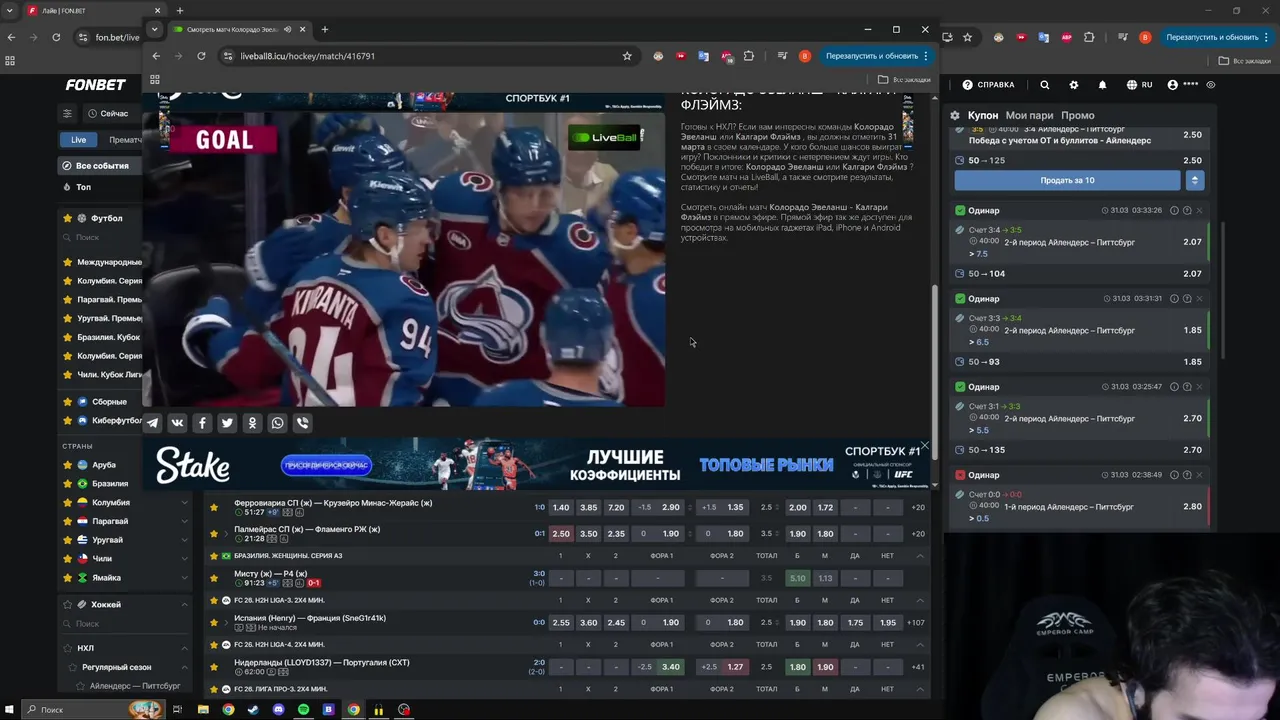This screenshot has width=1280, height=720.
Task: Close the Stake banner ad
Action: pos(924,445)
